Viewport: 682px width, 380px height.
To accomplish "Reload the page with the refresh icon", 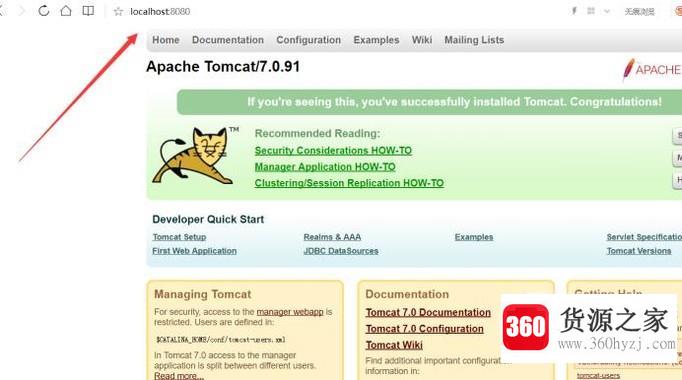I will pyautogui.click(x=43, y=11).
